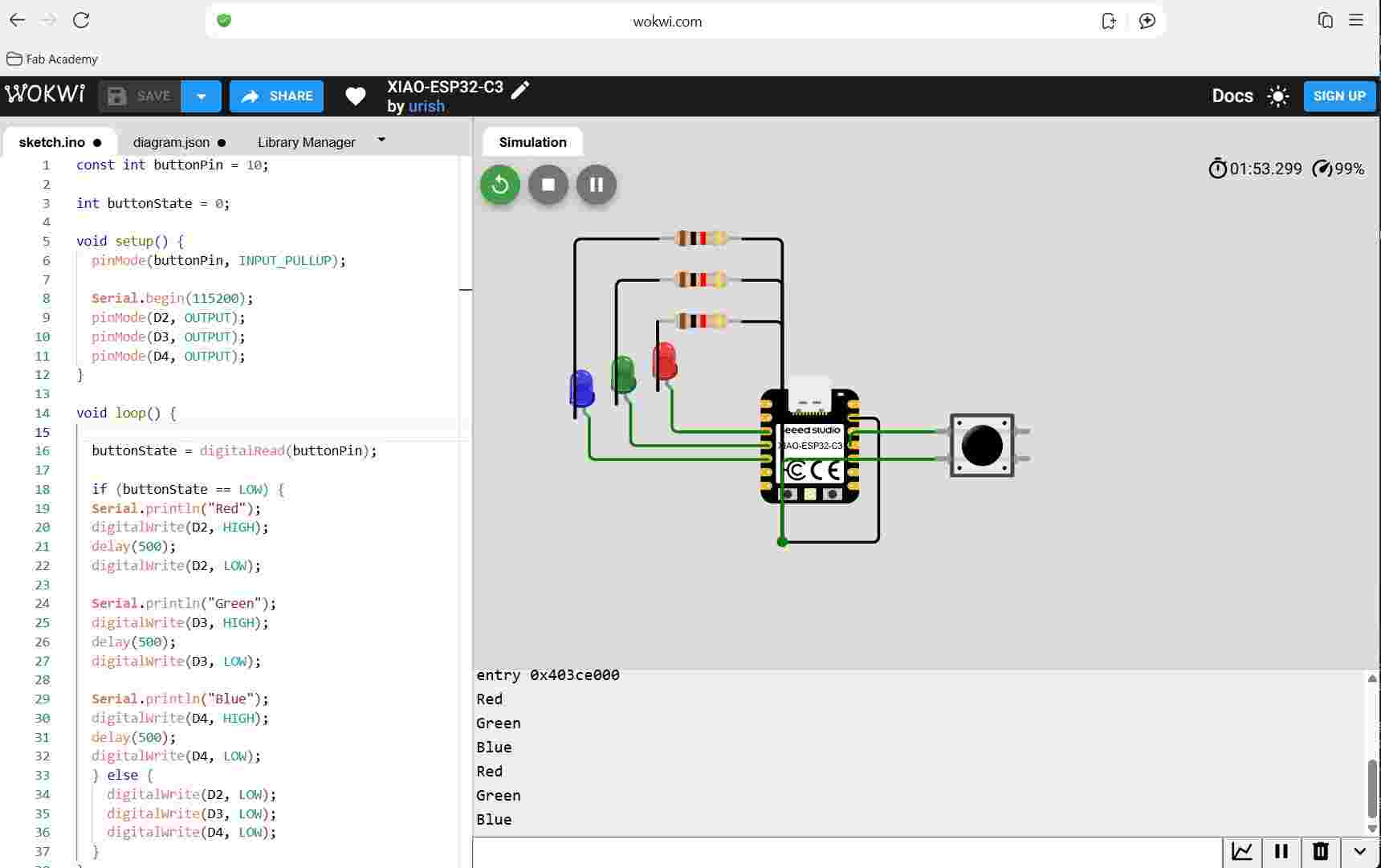Click the 99% simulation speed value
The width and height of the screenshot is (1381, 868).
click(x=1350, y=169)
